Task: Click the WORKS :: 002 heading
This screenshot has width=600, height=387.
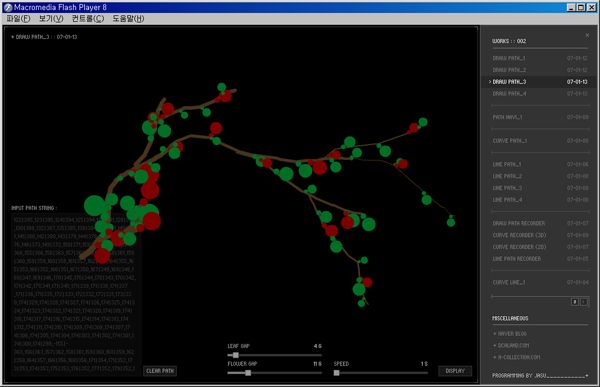Action: click(x=509, y=41)
